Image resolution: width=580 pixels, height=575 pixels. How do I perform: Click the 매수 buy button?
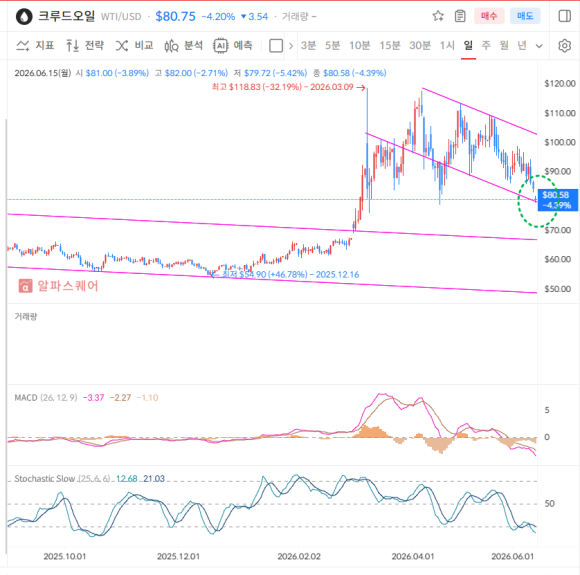tap(489, 16)
